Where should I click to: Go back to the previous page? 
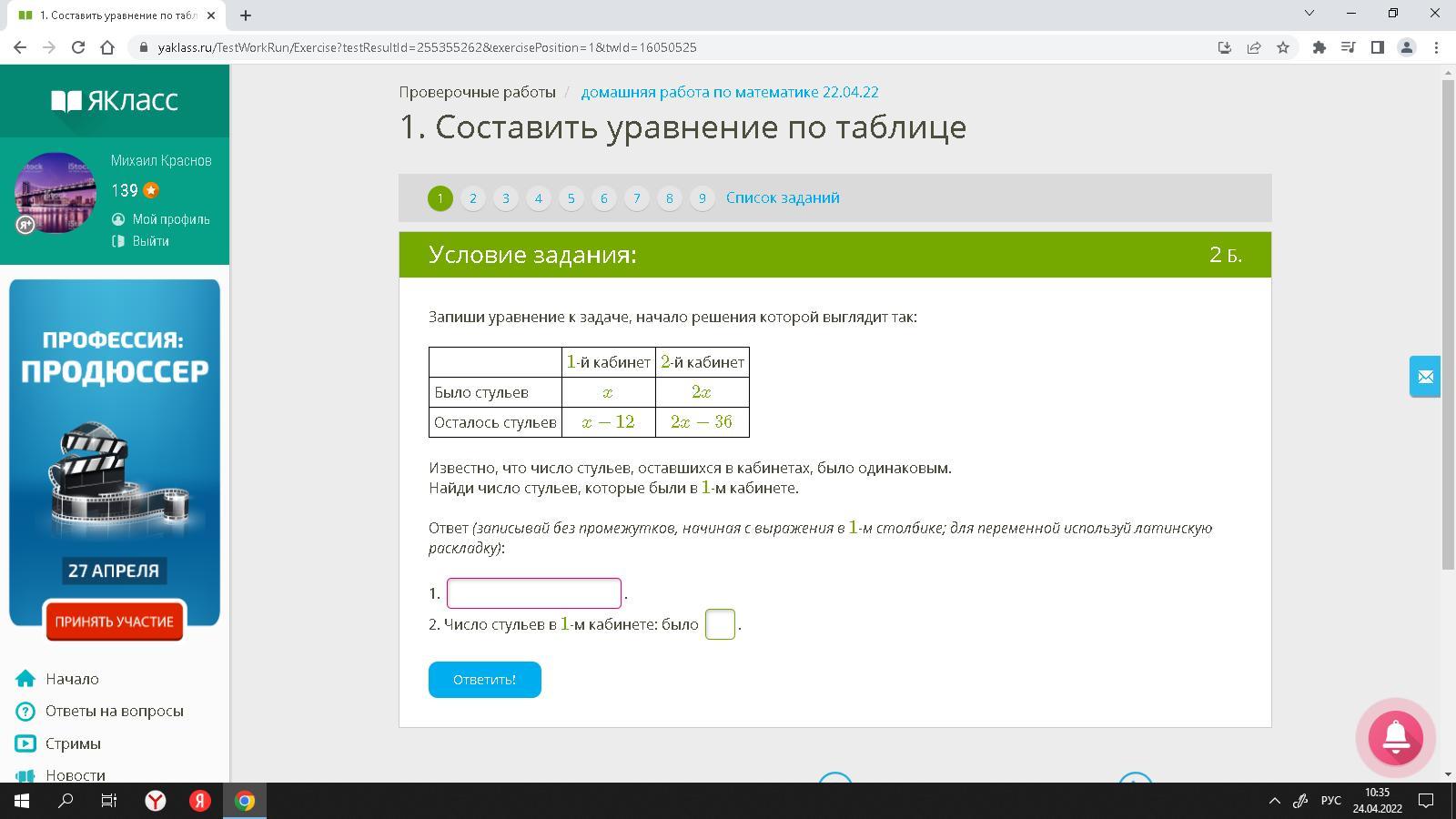[x=20, y=47]
